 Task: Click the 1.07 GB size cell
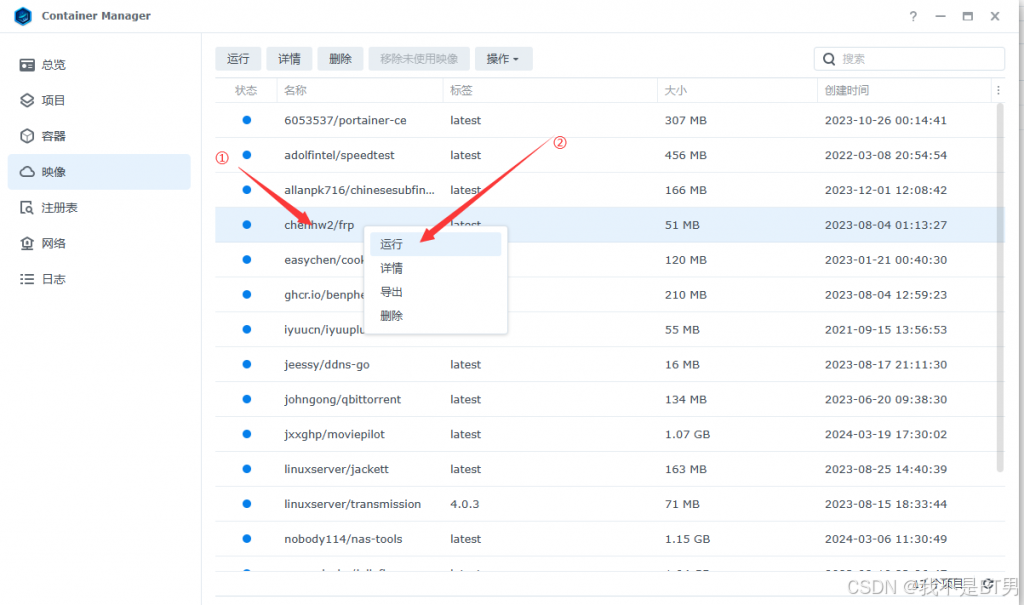[687, 434]
